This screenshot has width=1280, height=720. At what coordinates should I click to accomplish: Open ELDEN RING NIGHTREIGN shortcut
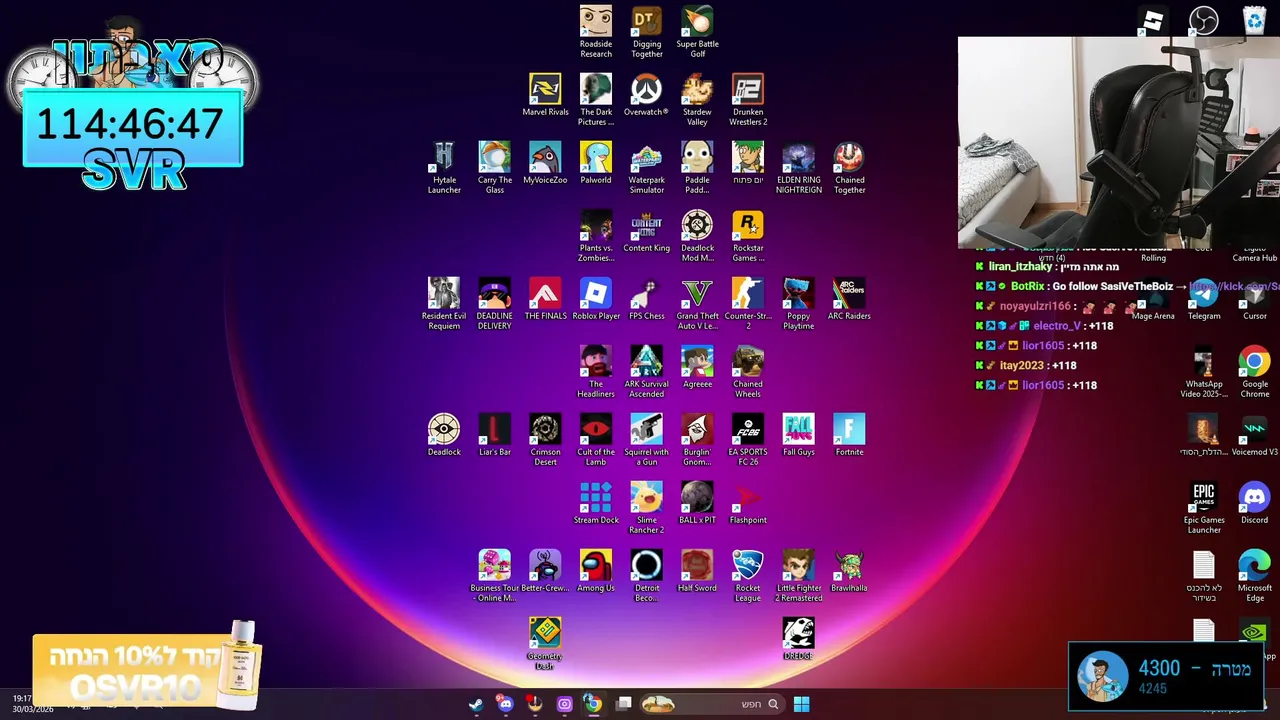point(799,167)
